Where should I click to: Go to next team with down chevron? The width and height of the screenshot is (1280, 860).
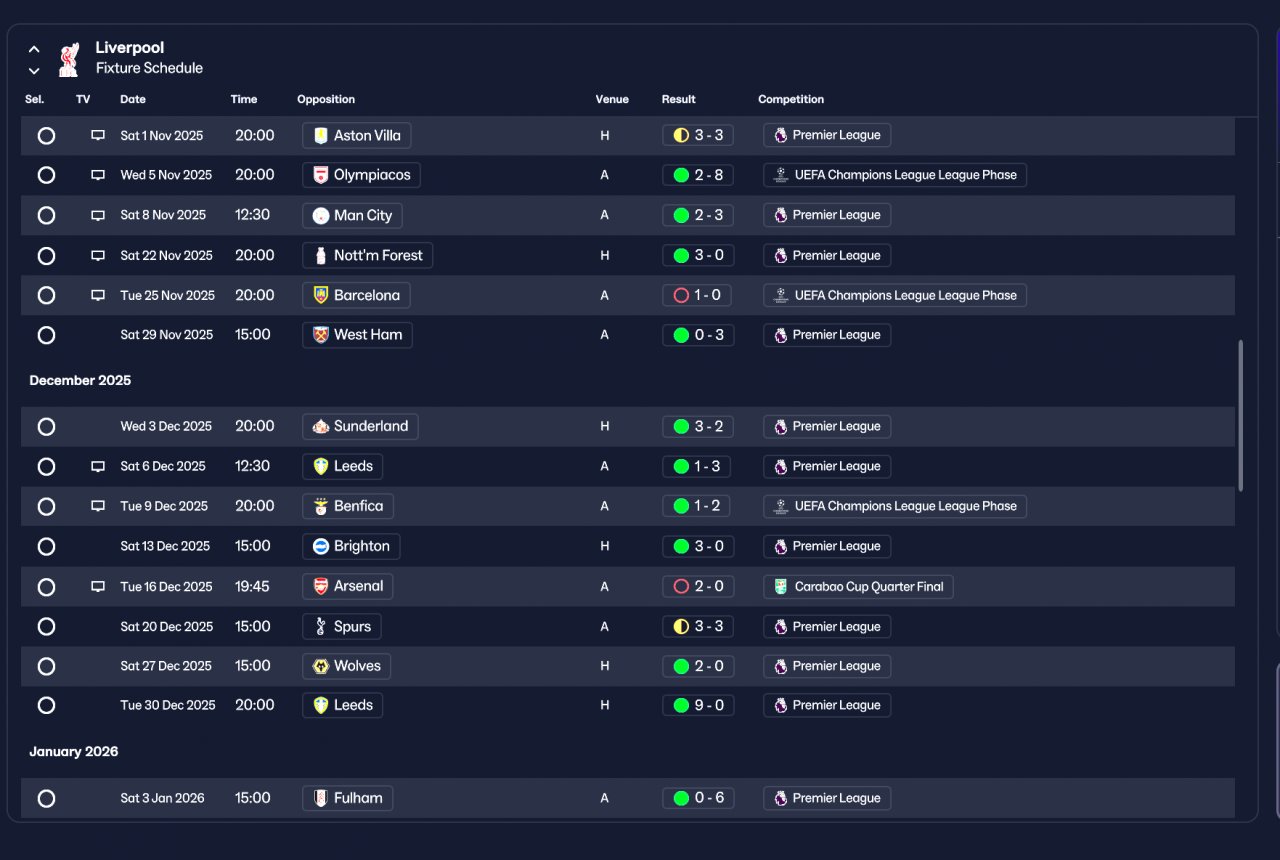coord(34,71)
